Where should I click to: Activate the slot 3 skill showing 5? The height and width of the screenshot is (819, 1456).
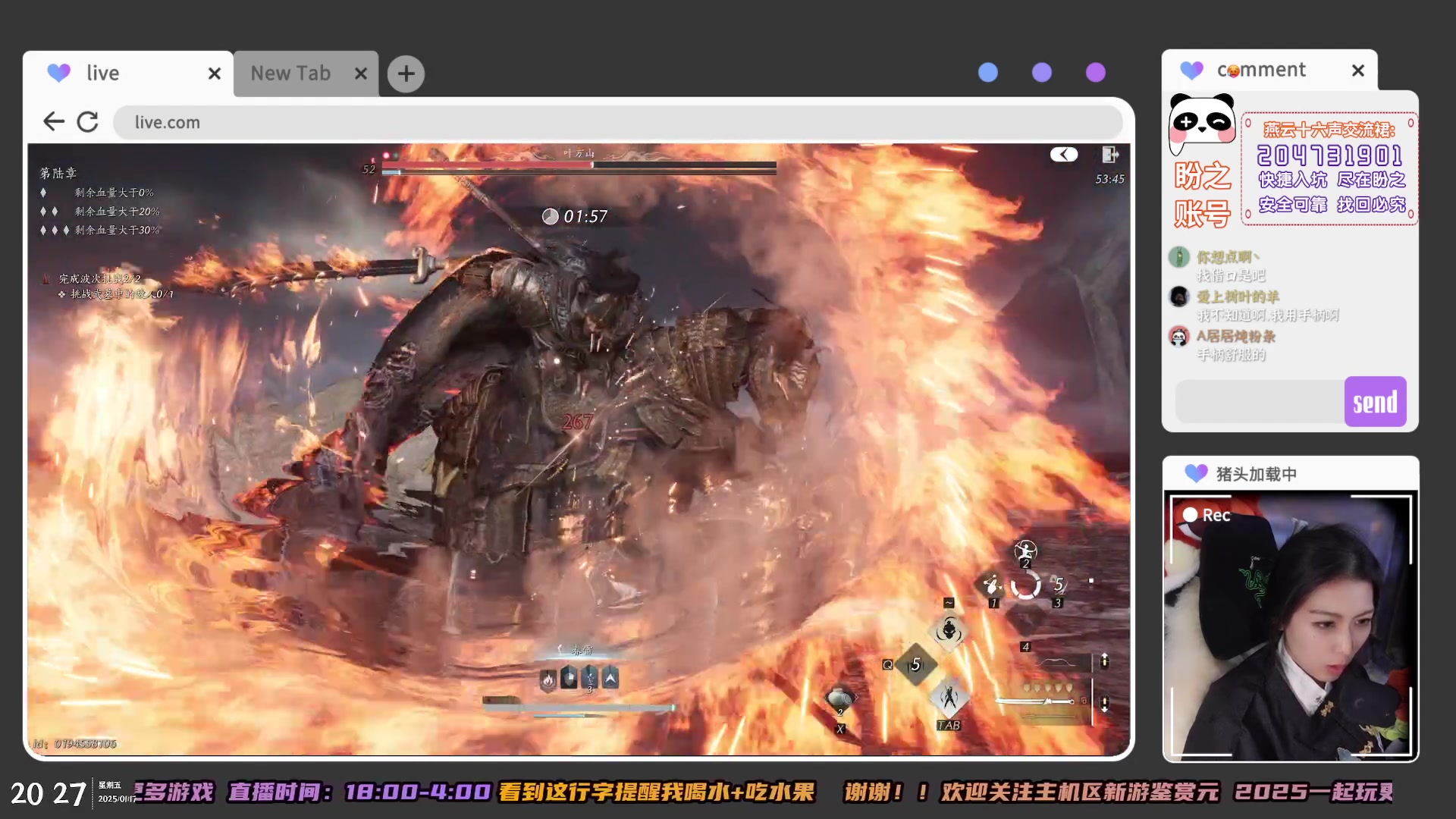(1059, 585)
